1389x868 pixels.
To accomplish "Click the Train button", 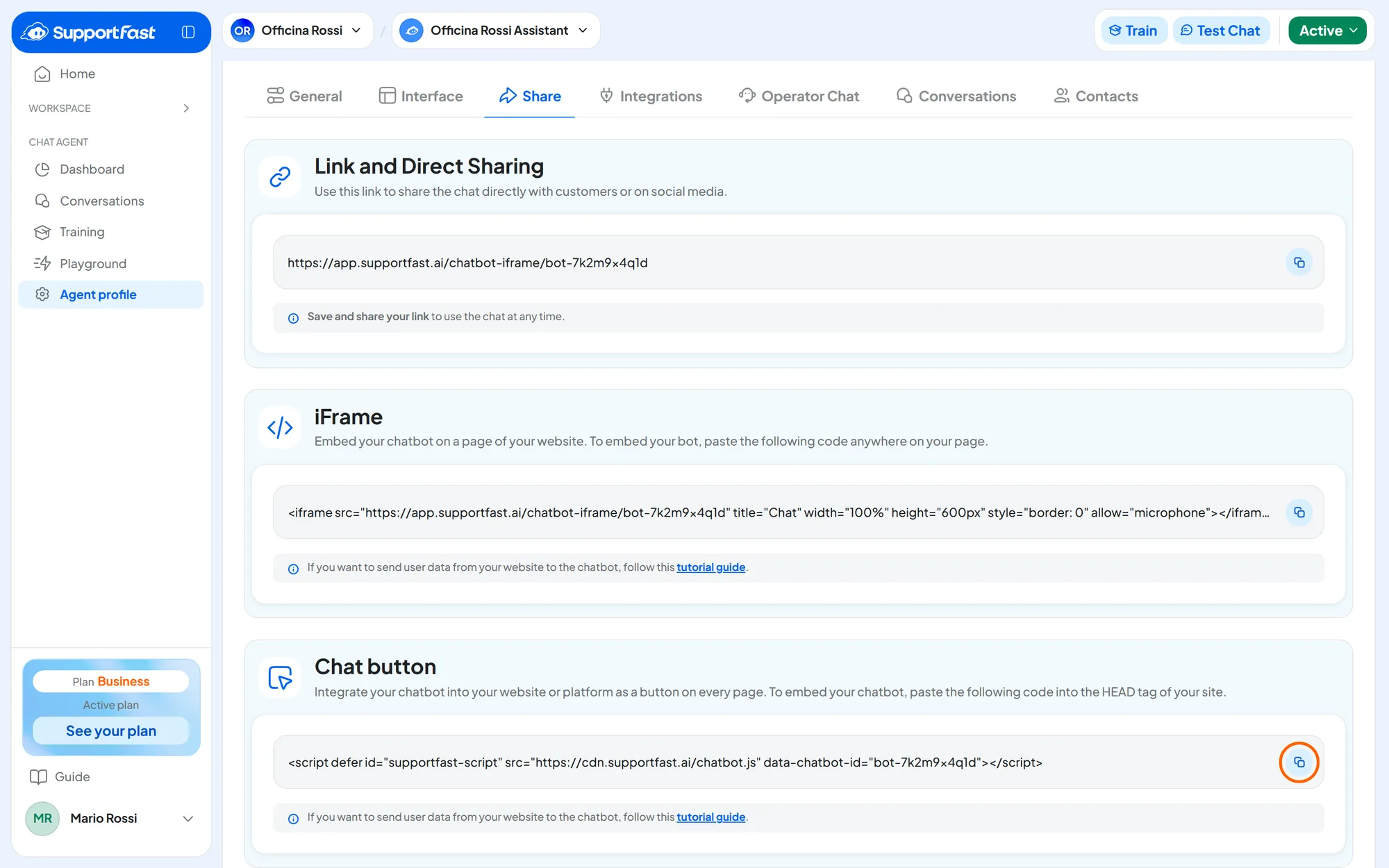I will [x=1133, y=31].
